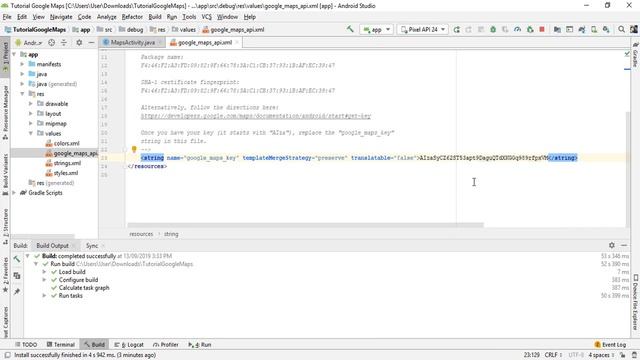Click the CRLF line separator indicator

(553, 355)
